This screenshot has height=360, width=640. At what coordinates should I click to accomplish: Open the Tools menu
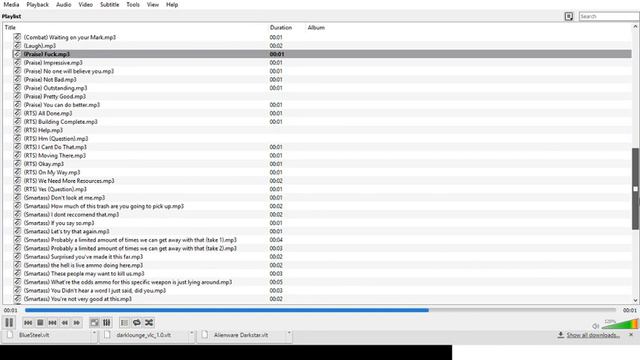(x=133, y=4)
